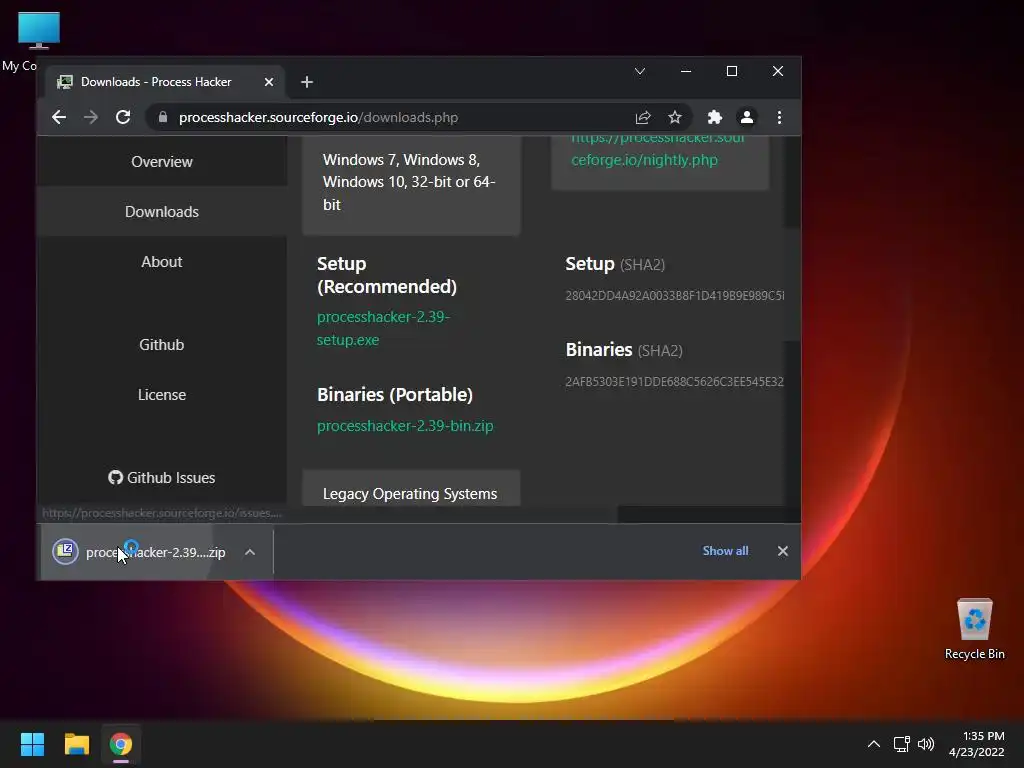Open network settings from the tray icon

click(902, 744)
